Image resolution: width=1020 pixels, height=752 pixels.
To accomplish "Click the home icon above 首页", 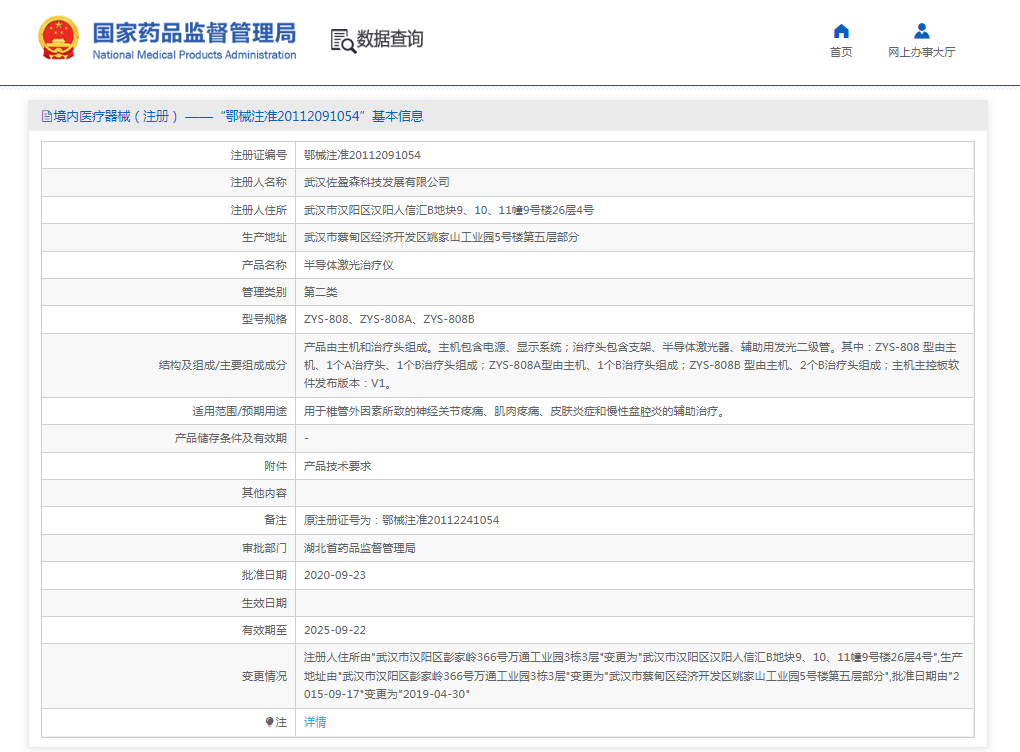I will coord(840,30).
